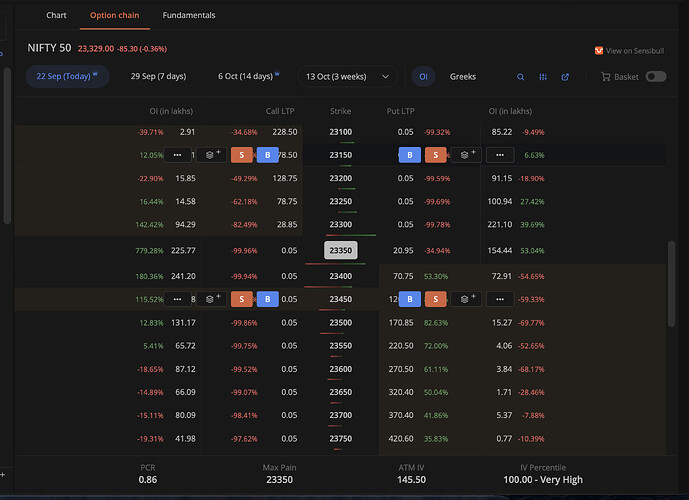Click the 23700 strike price
Image resolution: width=689 pixels, height=500 pixels.
point(341,415)
